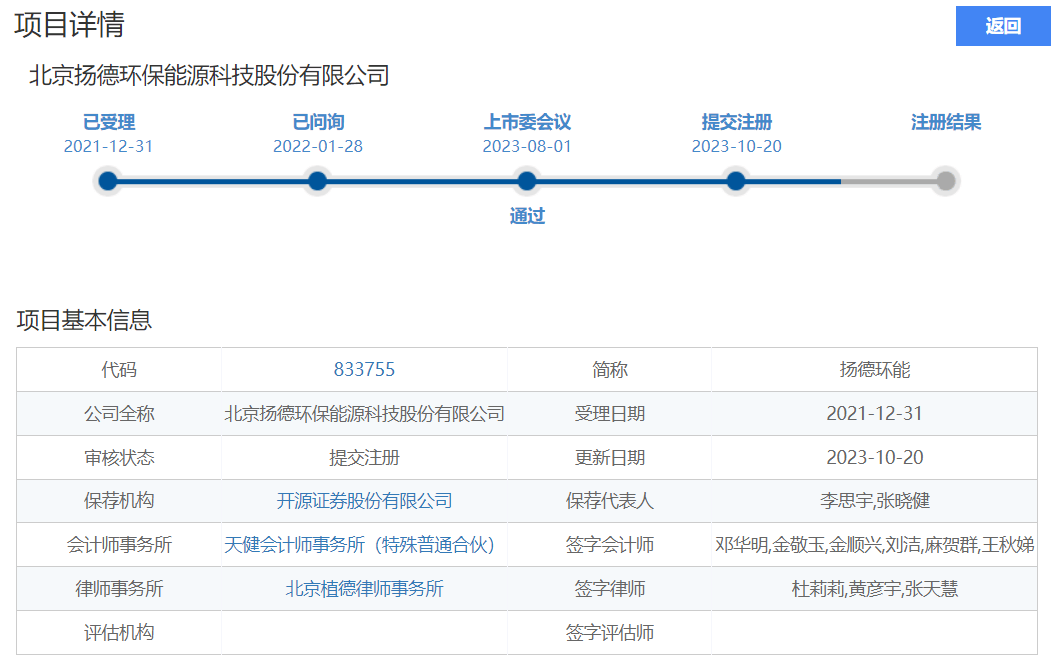Click the 签字律师 label cell
This screenshot has width=1059, height=662.
pyautogui.click(x=609, y=588)
